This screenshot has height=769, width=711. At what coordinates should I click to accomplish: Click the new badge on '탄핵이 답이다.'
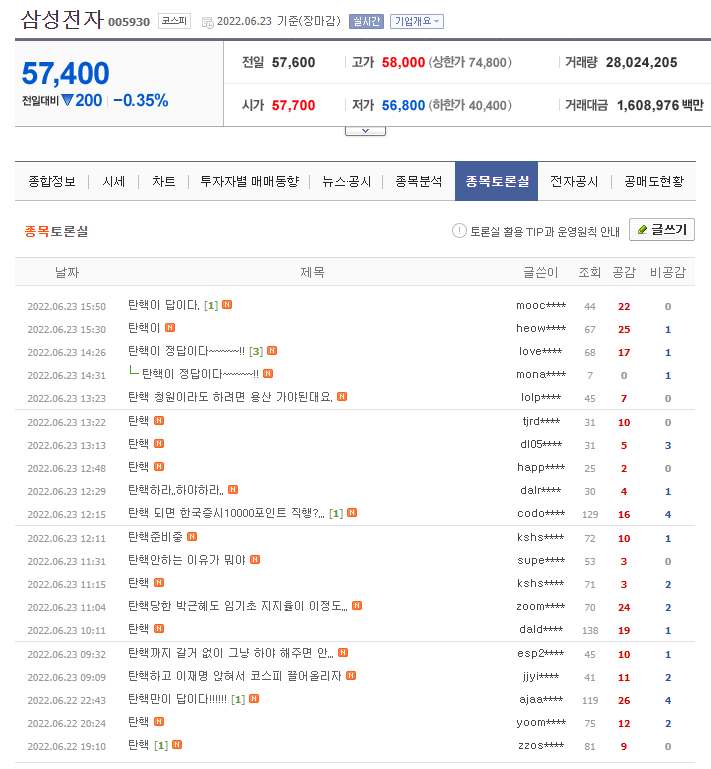[x=227, y=305]
